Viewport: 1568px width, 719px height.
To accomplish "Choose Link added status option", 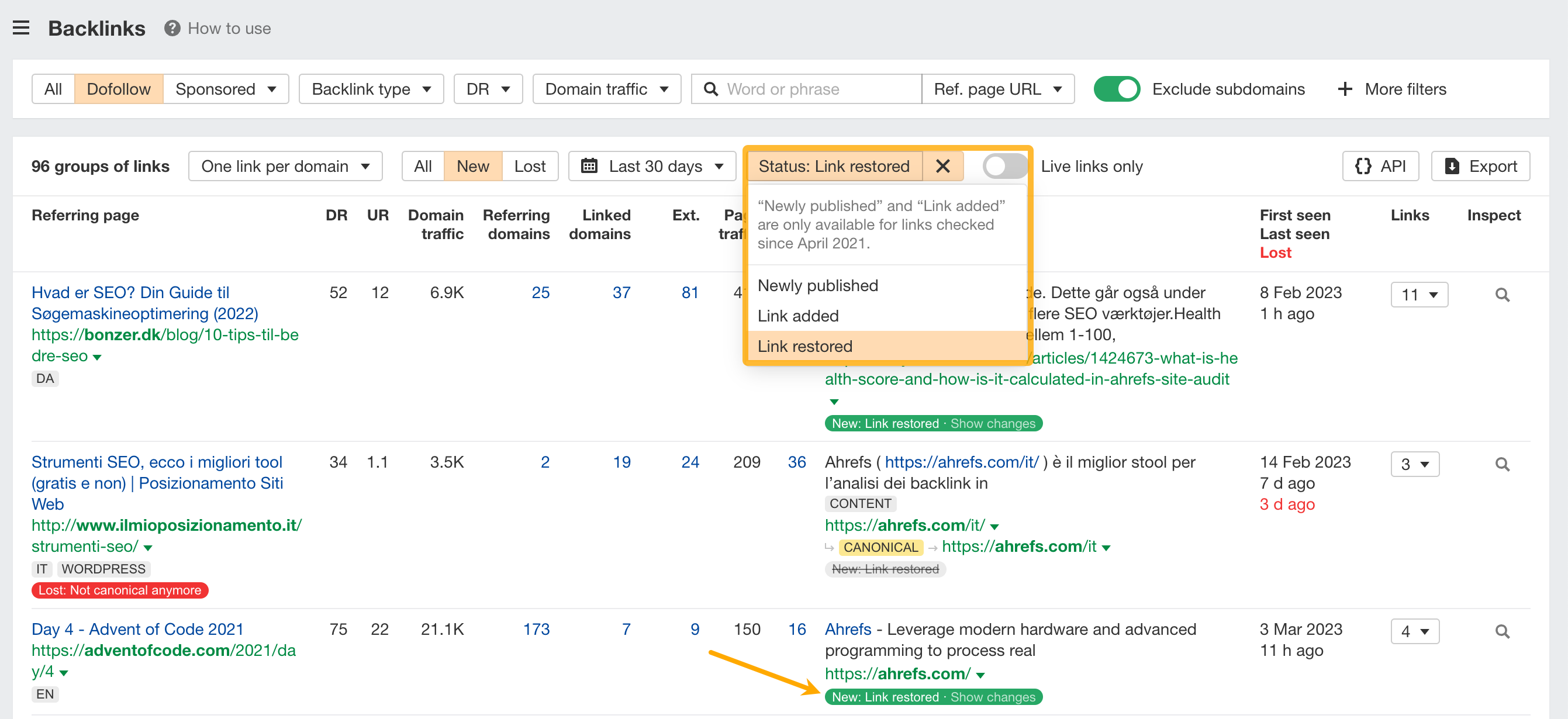I will pyautogui.click(x=887, y=316).
